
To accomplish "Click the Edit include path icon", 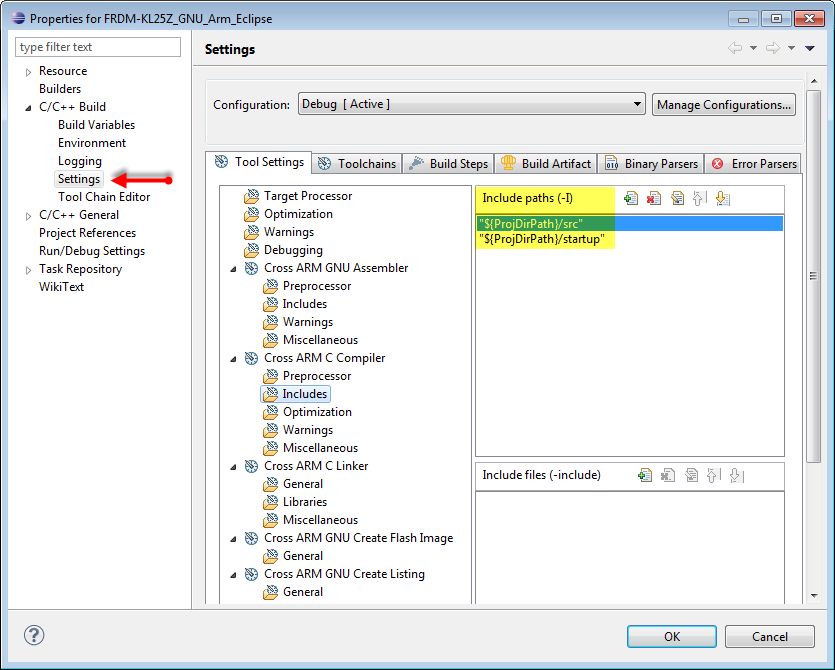I will (x=677, y=198).
